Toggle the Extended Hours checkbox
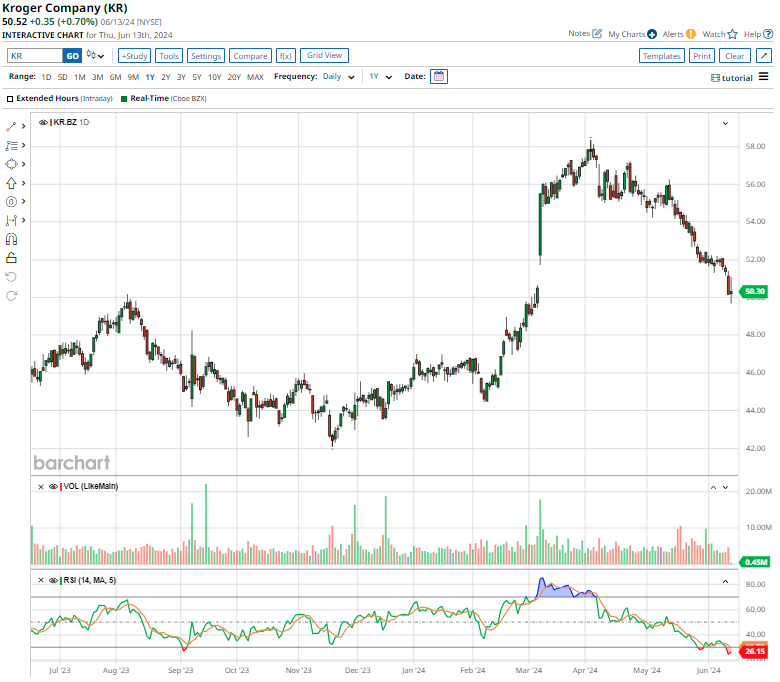The image size is (780, 682). [10, 99]
